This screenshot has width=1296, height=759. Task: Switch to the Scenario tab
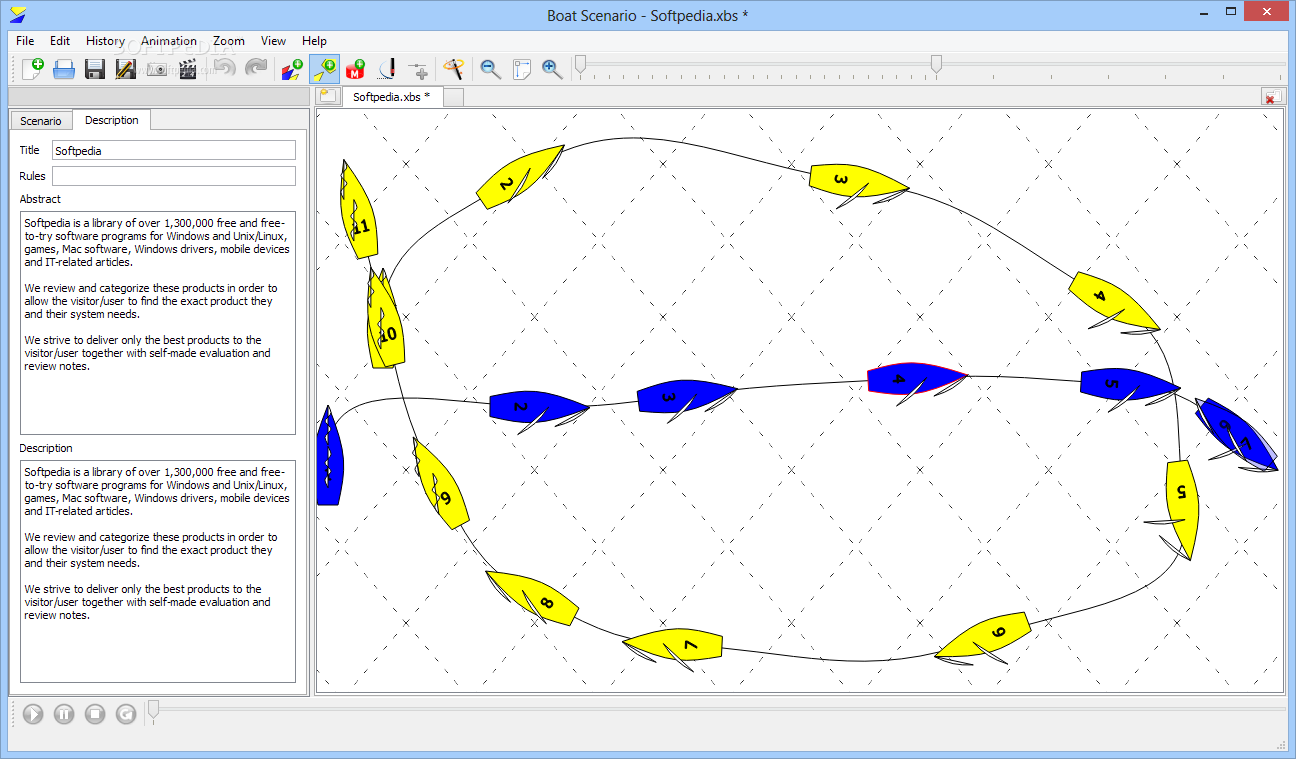41,121
